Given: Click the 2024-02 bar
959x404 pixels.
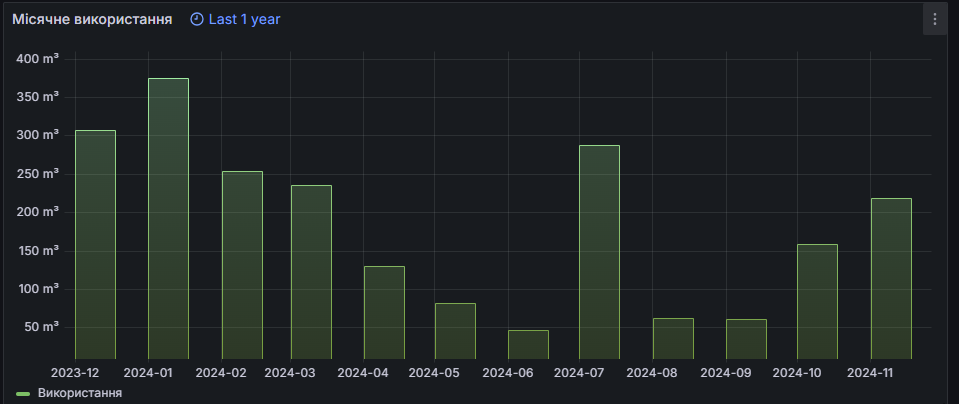Looking at the screenshot, I should coord(242,265).
